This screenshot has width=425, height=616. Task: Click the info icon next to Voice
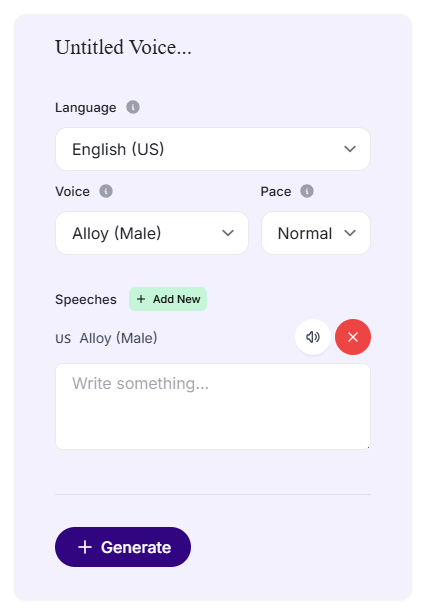(x=106, y=191)
